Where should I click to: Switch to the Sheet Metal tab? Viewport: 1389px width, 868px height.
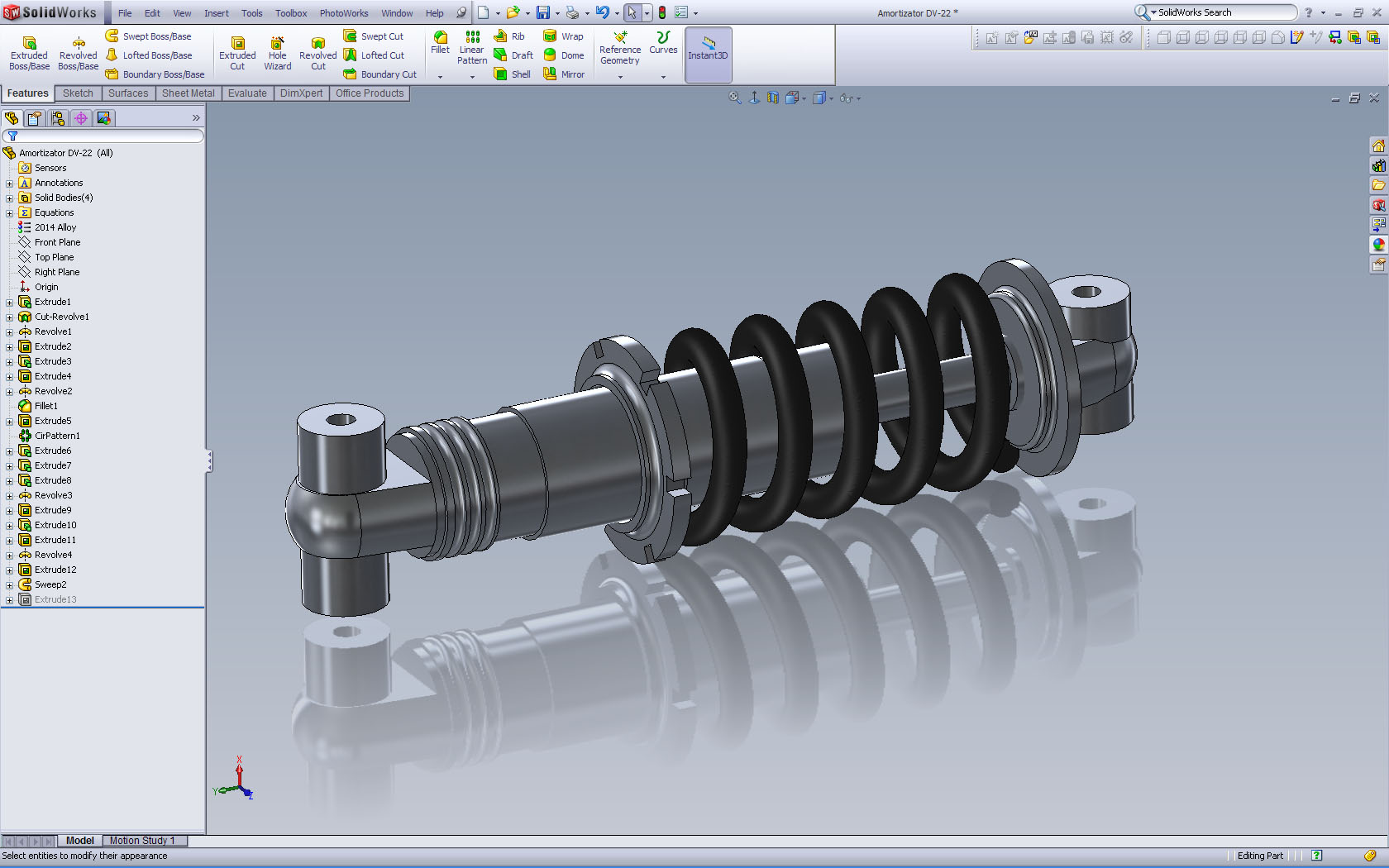(188, 93)
